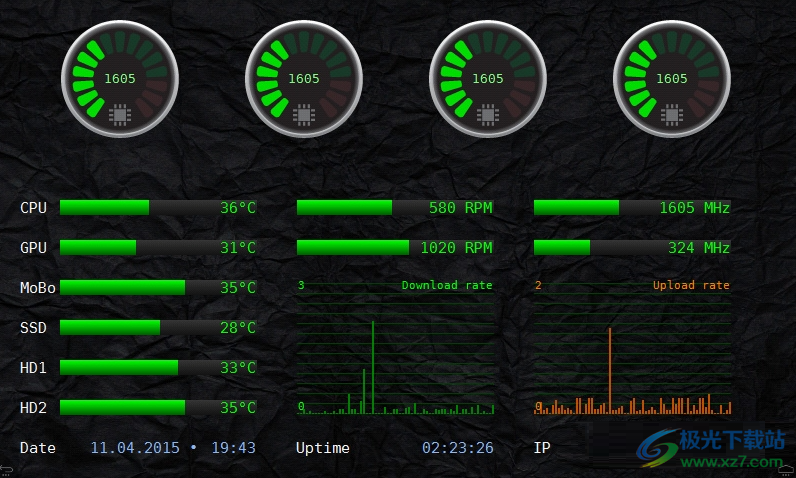
Task: Click the chip icon in the rightmost gauge
Action: point(672,115)
